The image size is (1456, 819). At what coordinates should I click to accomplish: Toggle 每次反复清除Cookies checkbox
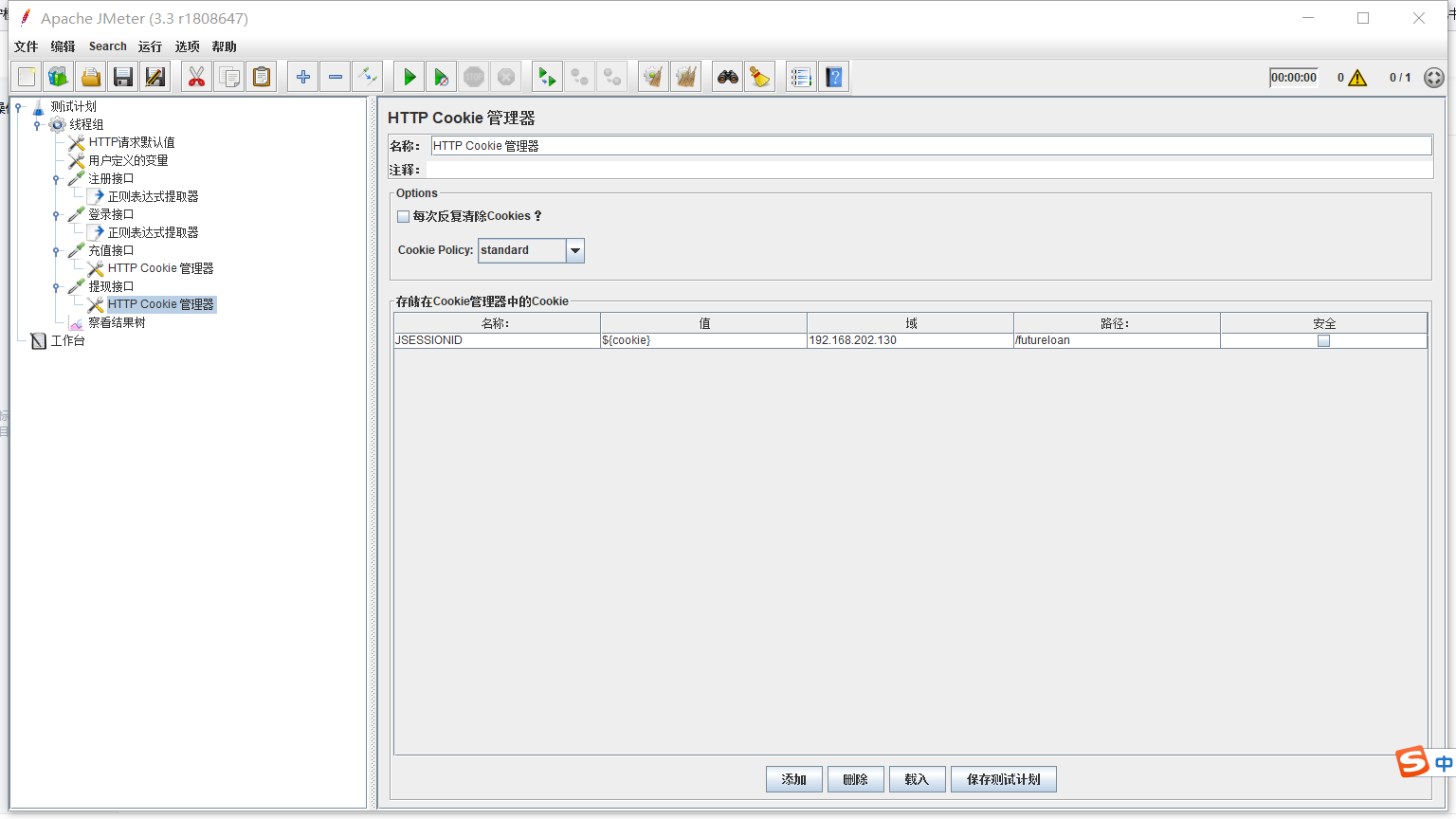point(403,216)
